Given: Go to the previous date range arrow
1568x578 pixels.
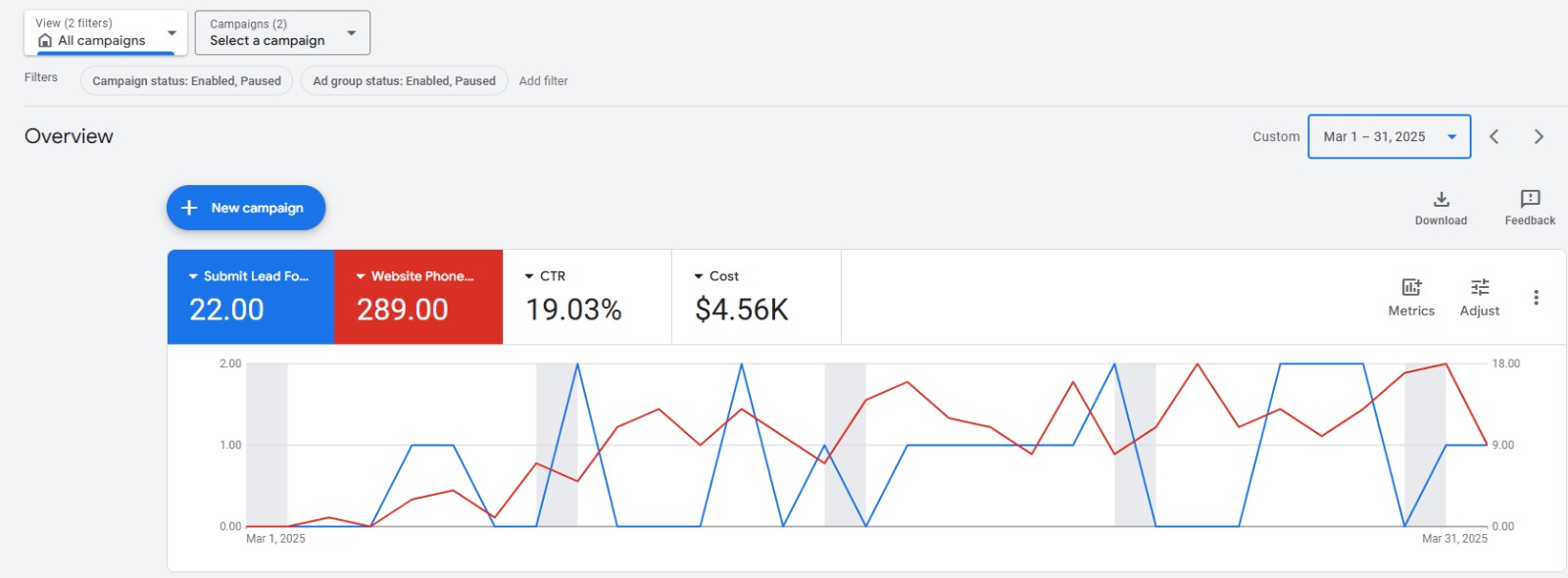Looking at the screenshot, I should pos(1494,137).
